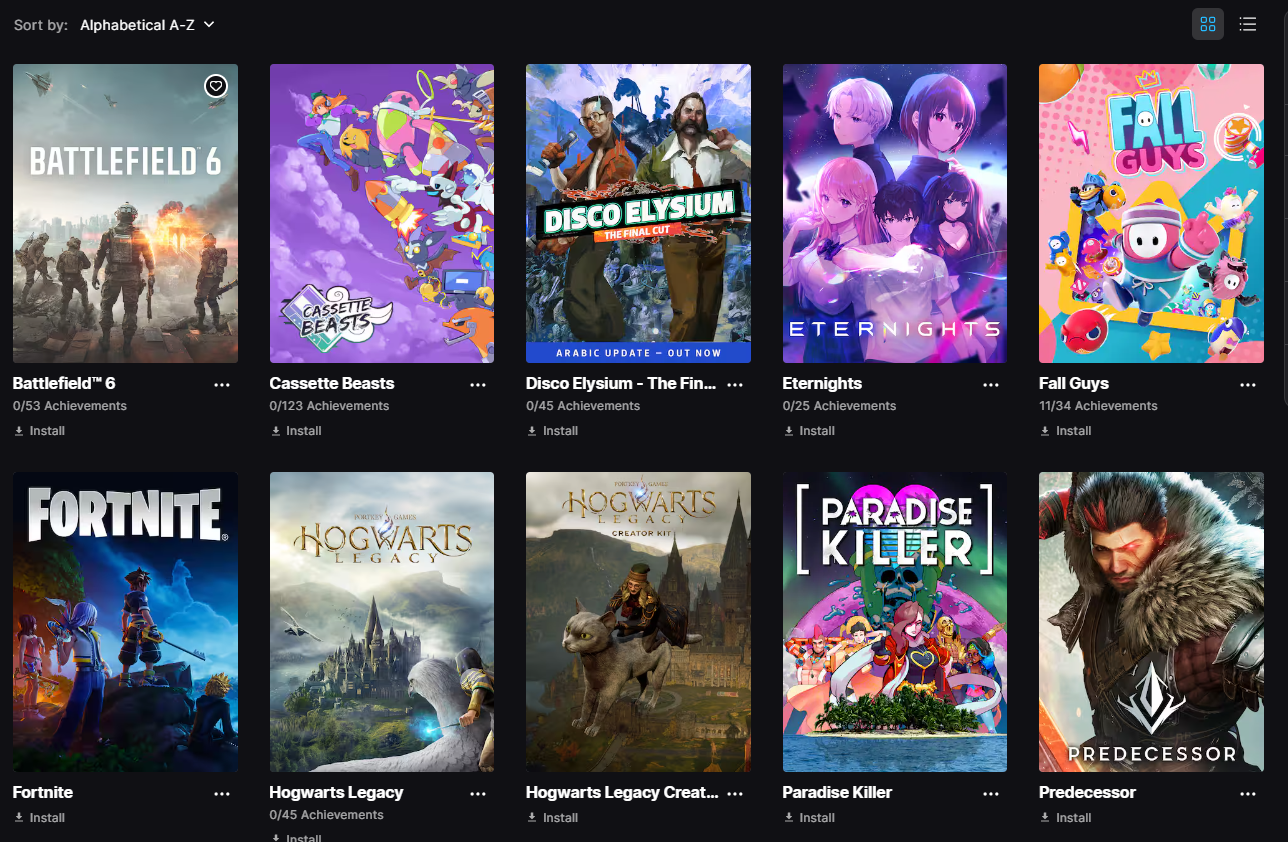Install Paradise Killer

tap(809, 818)
